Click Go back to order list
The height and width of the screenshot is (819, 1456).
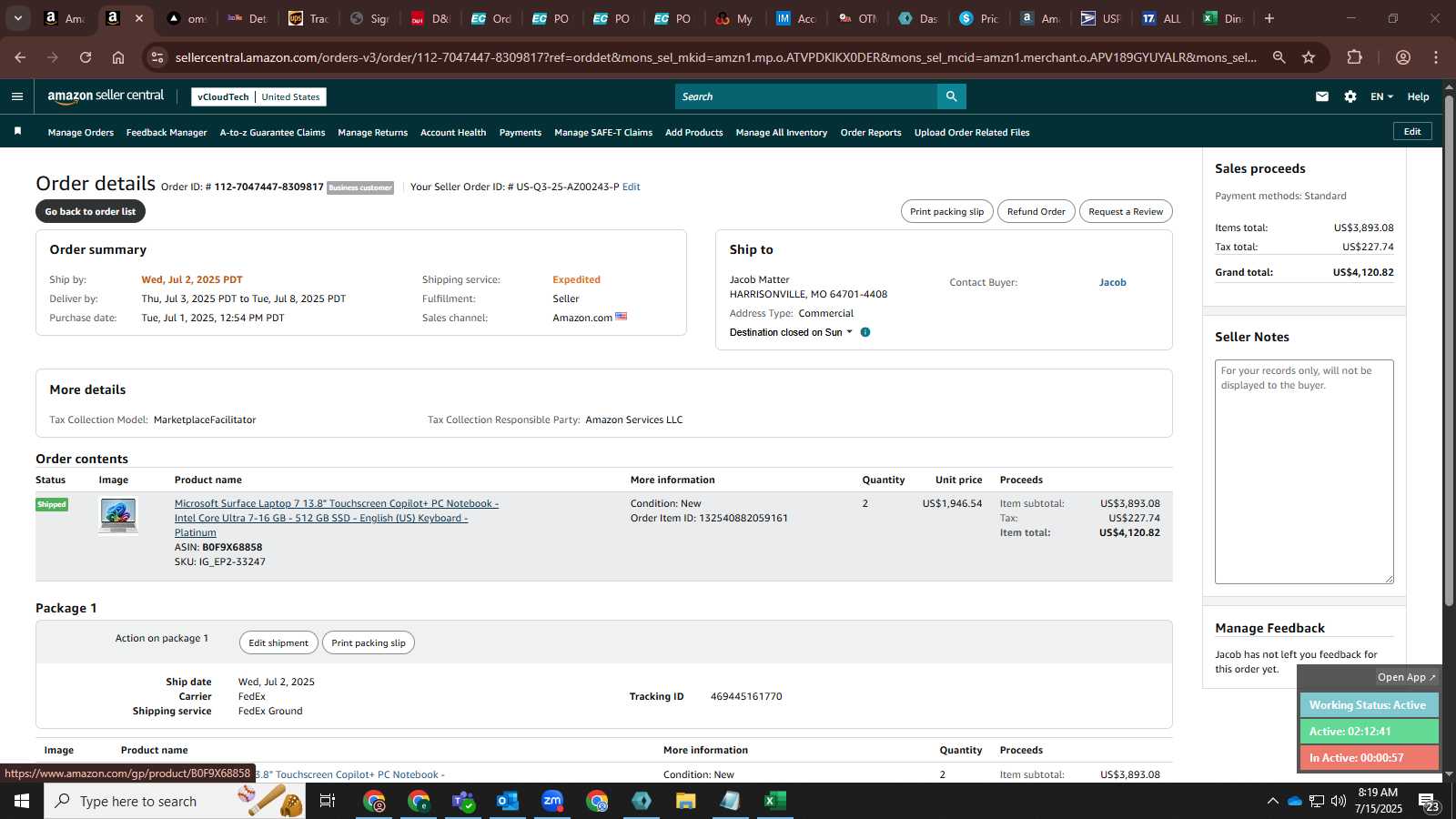90,211
